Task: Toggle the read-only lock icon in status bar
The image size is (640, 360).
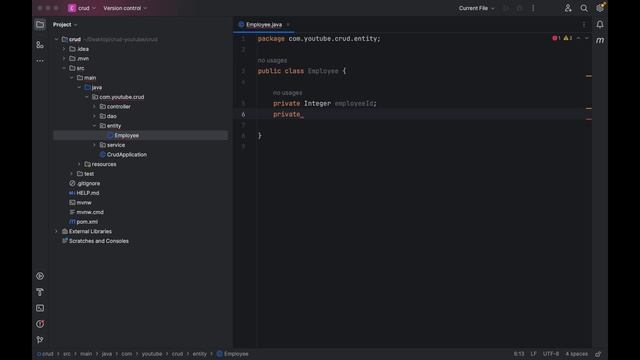Action: (x=598, y=354)
